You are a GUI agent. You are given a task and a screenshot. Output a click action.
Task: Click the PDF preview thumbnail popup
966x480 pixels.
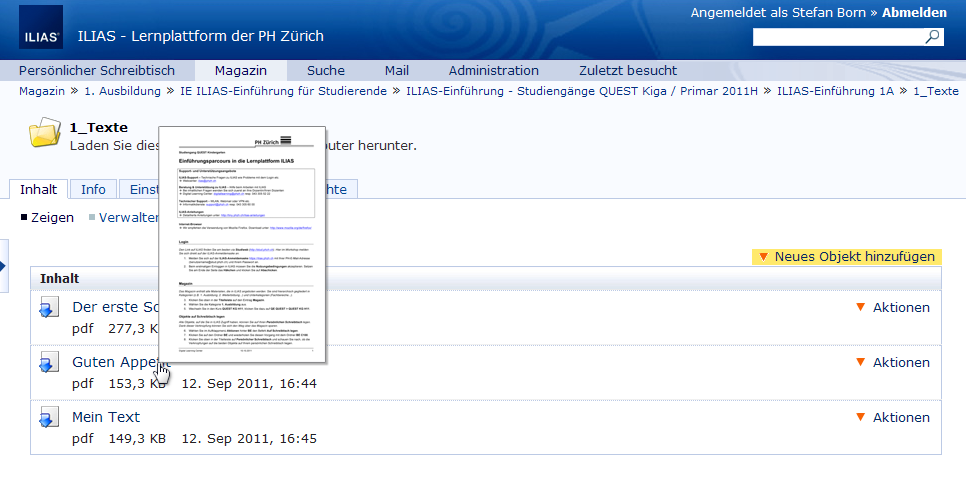point(244,245)
